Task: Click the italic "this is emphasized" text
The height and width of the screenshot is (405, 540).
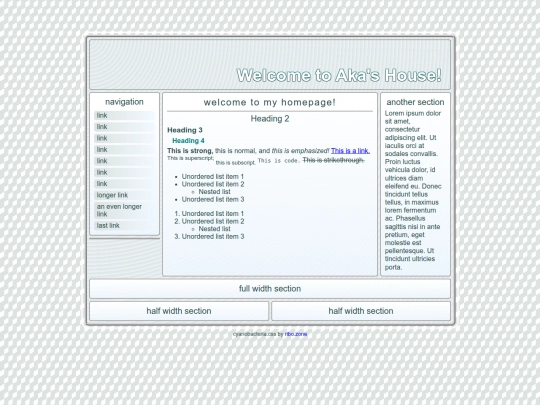Action: tap(300, 151)
